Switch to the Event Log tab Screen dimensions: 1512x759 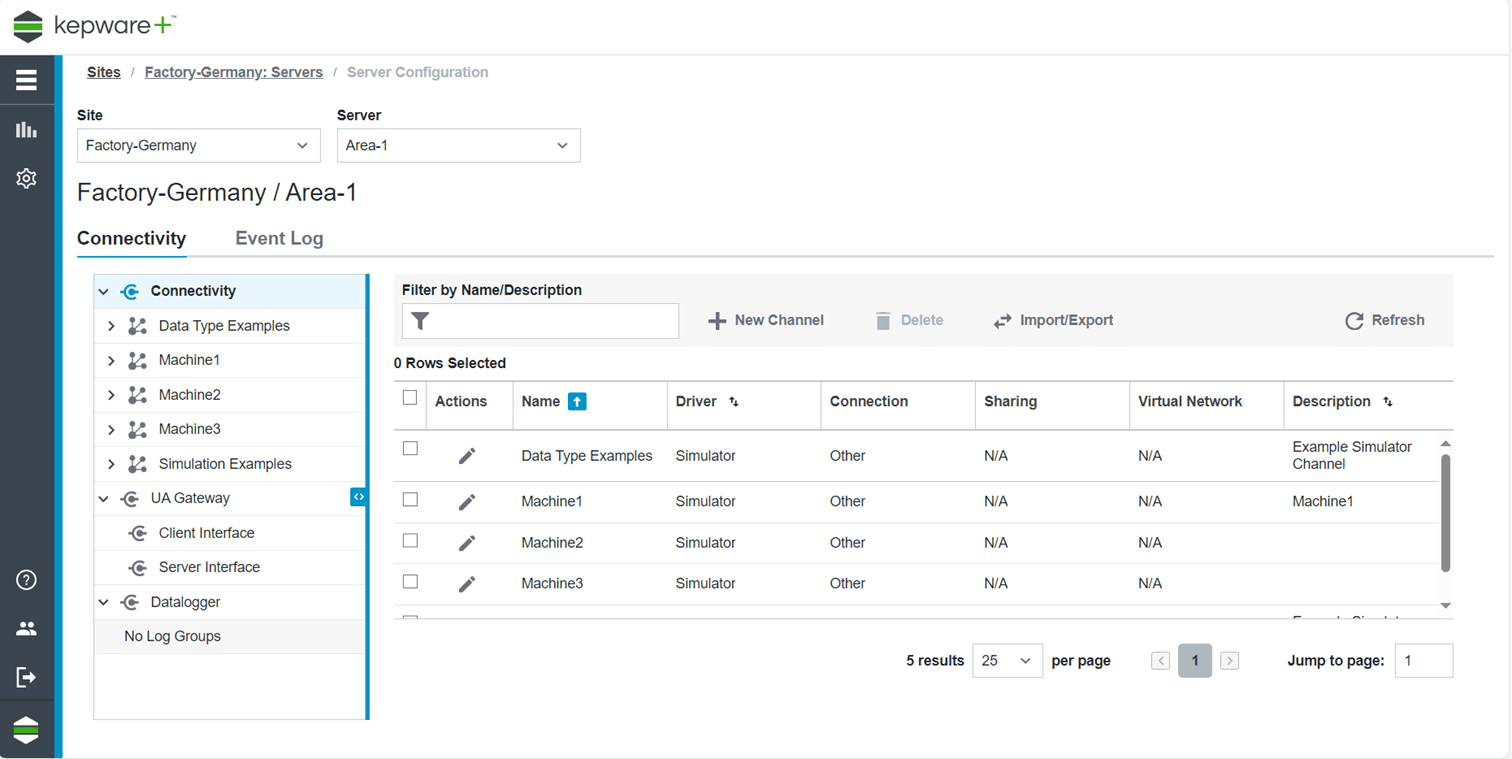coord(279,238)
